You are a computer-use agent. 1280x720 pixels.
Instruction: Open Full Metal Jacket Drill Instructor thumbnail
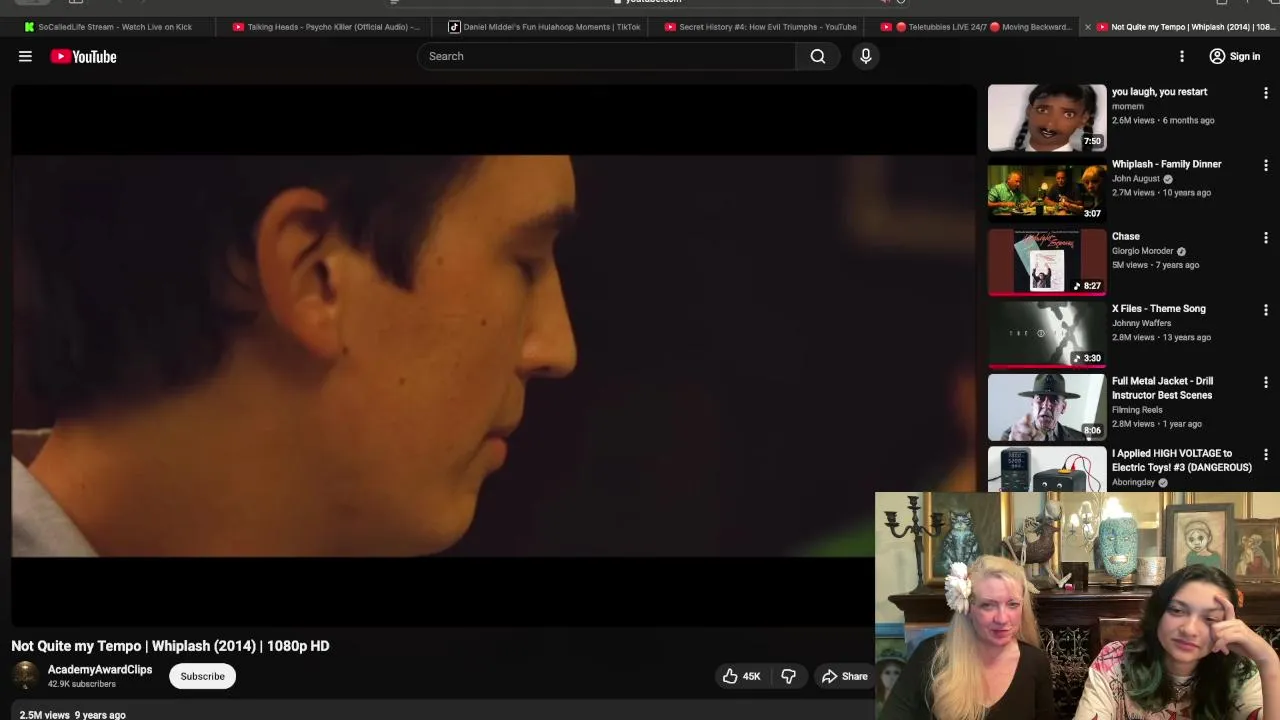(x=1047, y=407)
